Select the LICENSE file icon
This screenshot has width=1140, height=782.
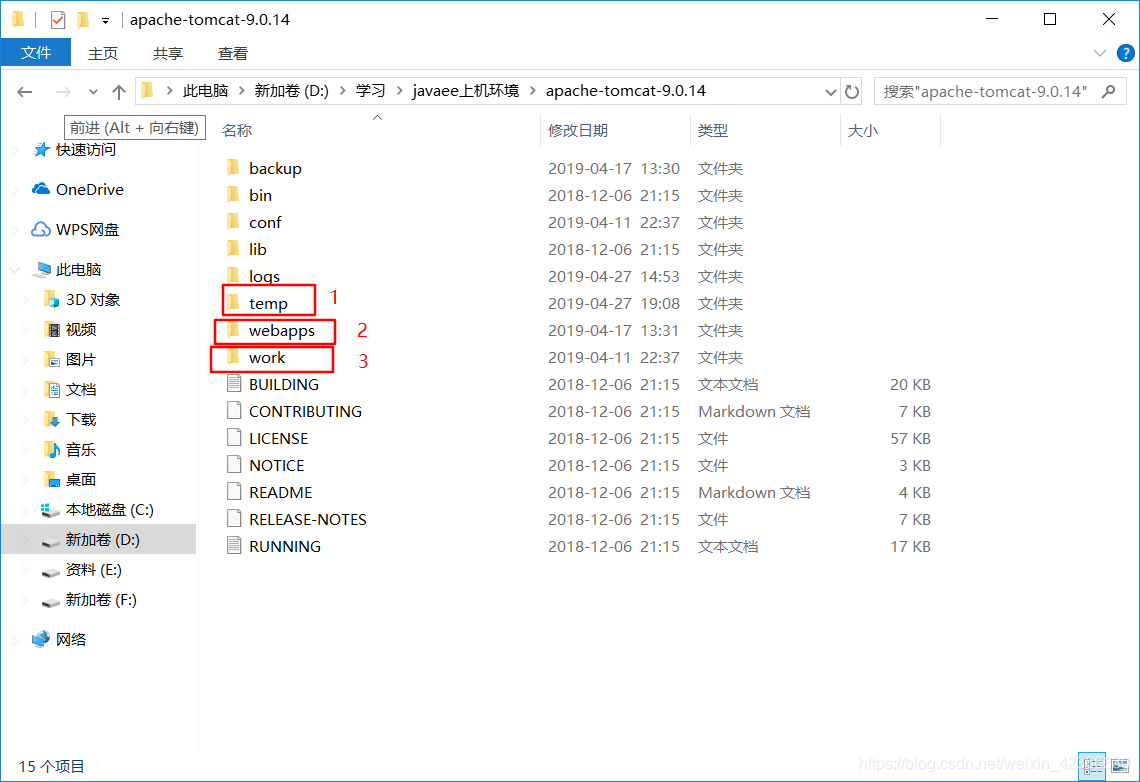pos(233,438)
